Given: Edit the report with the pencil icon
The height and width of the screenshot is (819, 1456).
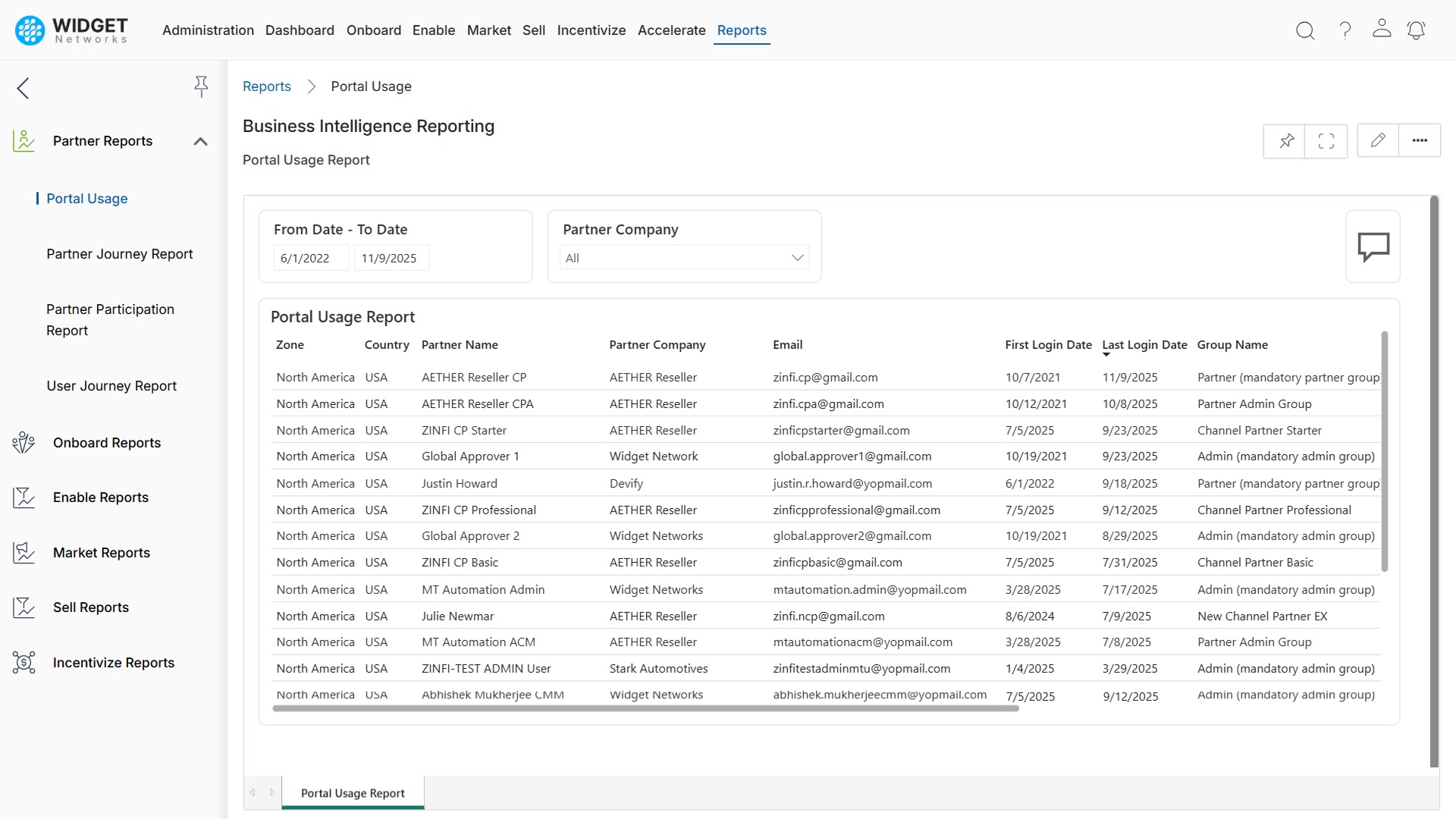Looking at the screenshot, I should pyautogui.click(x=1378, y=140).
